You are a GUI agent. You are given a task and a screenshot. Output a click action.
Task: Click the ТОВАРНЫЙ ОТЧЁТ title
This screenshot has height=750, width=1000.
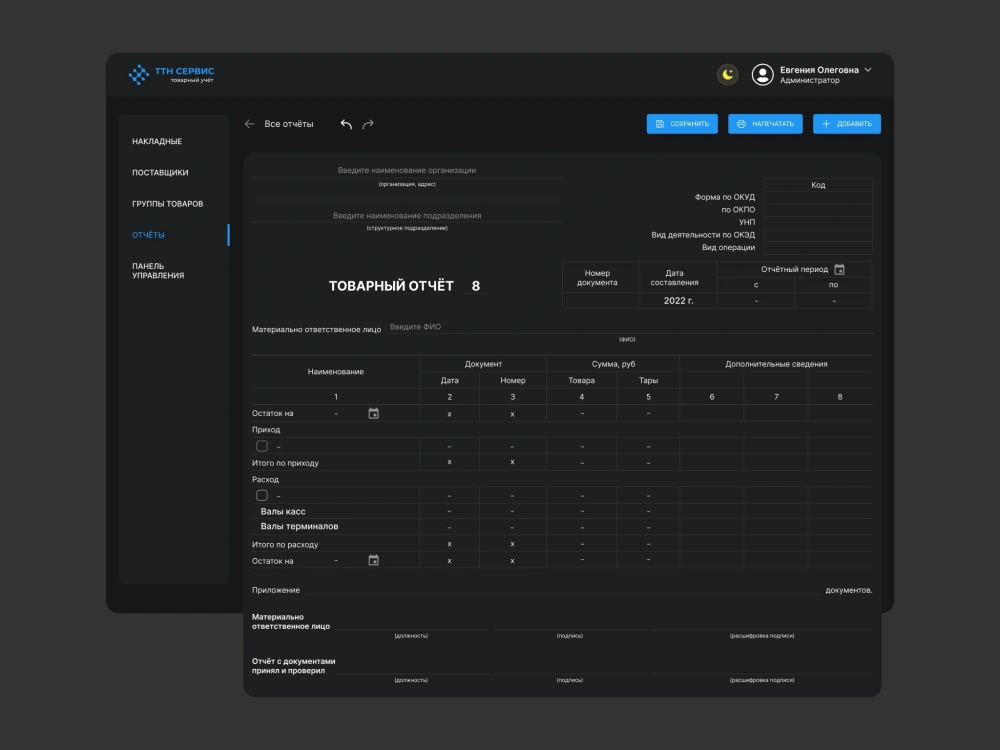pos(391,286)
